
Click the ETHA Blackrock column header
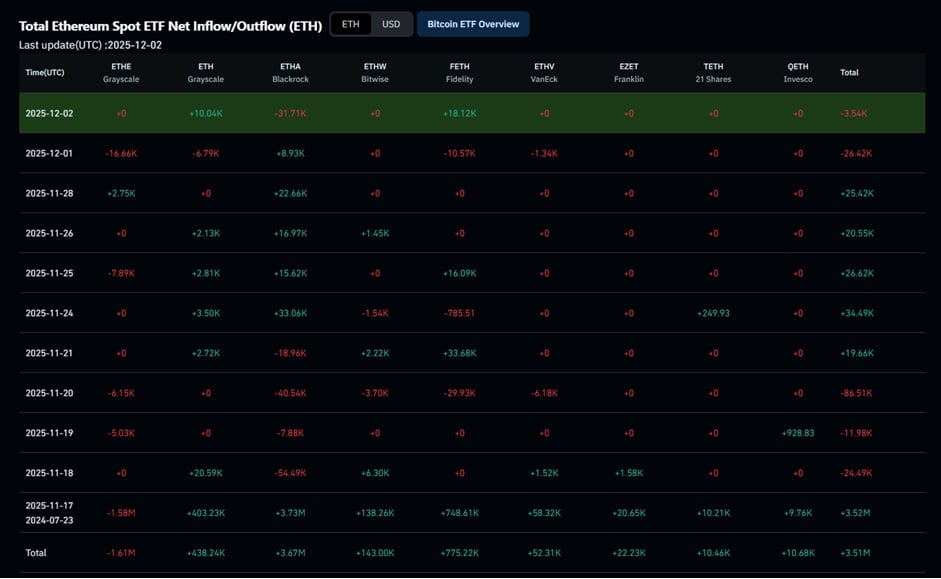(290, 72)
